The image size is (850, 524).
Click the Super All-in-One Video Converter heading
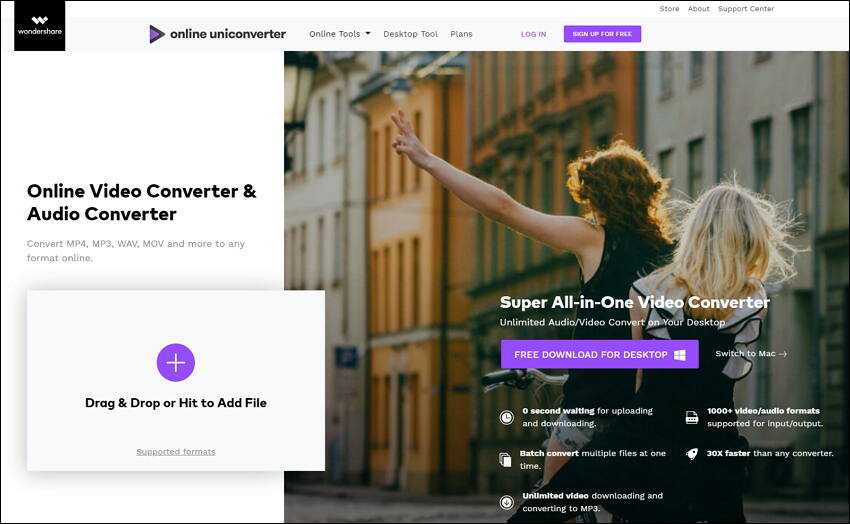pos(634,302)
